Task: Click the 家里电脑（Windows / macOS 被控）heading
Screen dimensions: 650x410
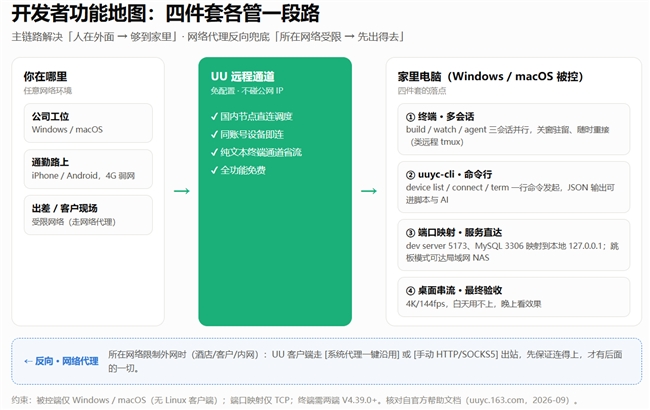Action: (490, 77)
